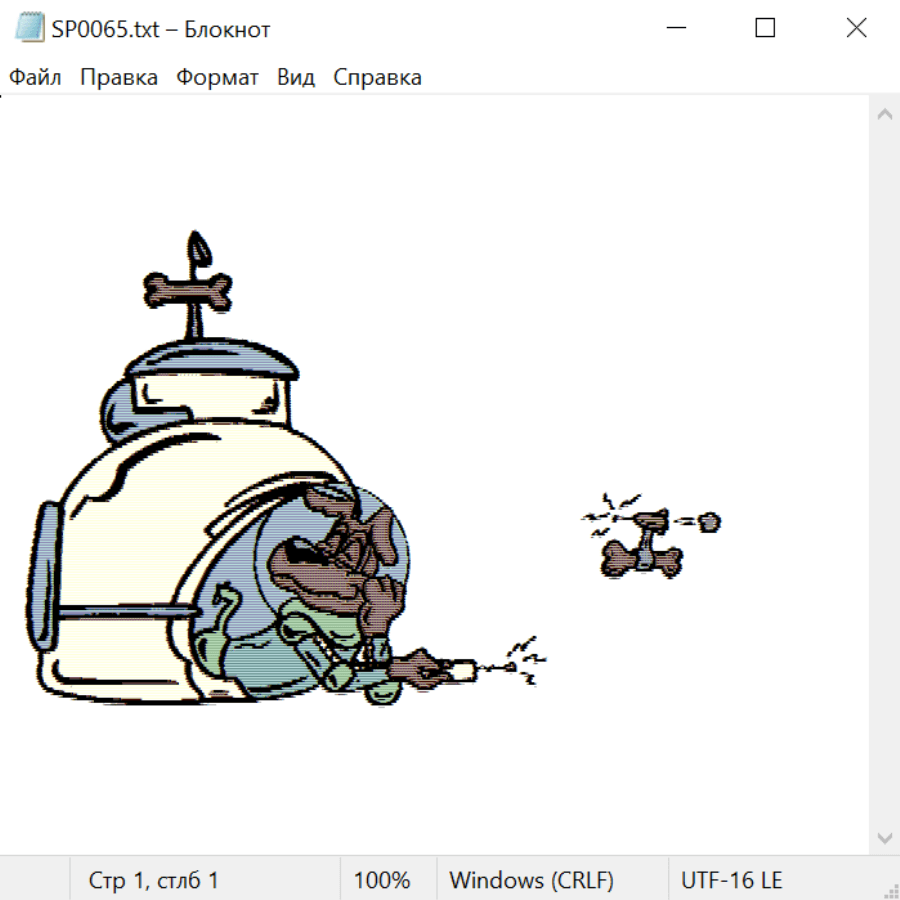Open the Правка menu
The height and width of the screenshot is (900, 900).
(x=119, y=78)
